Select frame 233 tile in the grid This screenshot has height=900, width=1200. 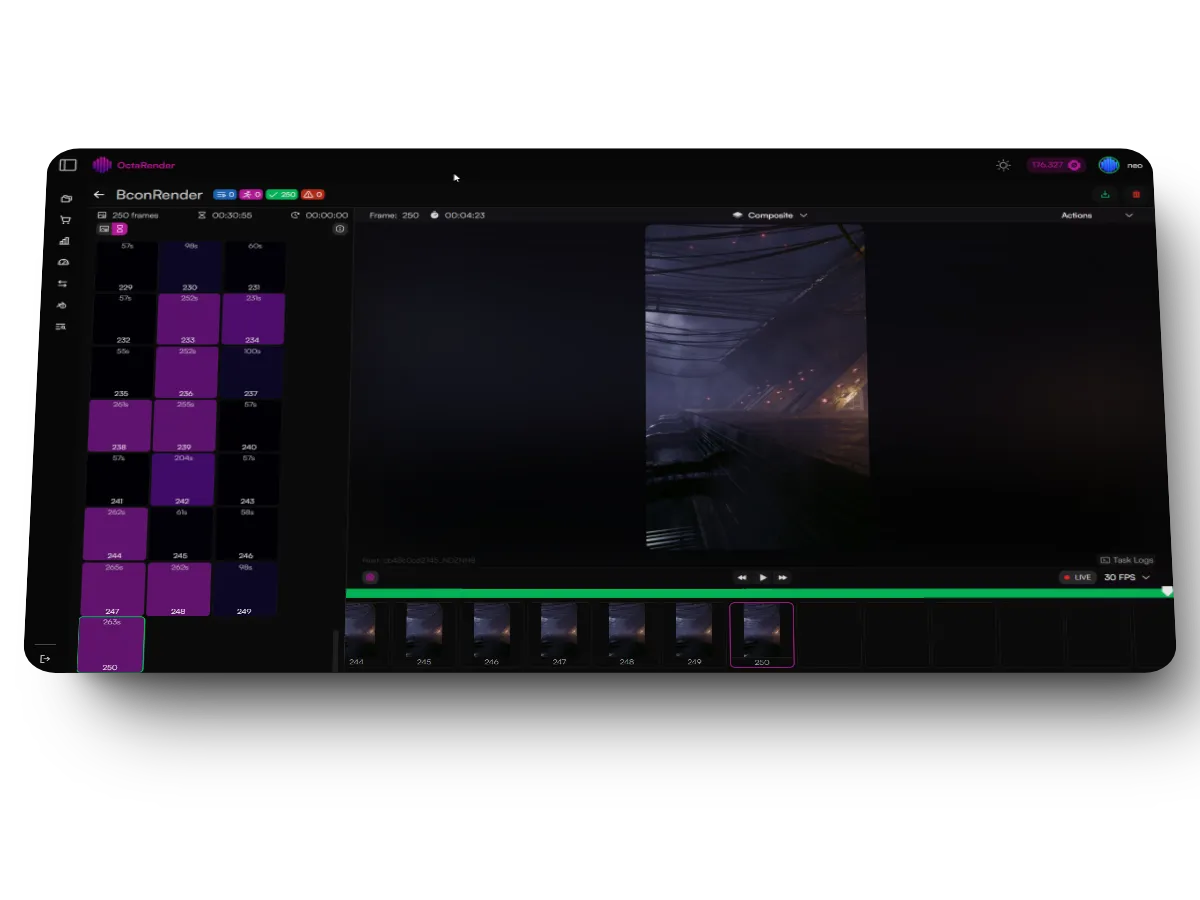[x=189, y=319]
